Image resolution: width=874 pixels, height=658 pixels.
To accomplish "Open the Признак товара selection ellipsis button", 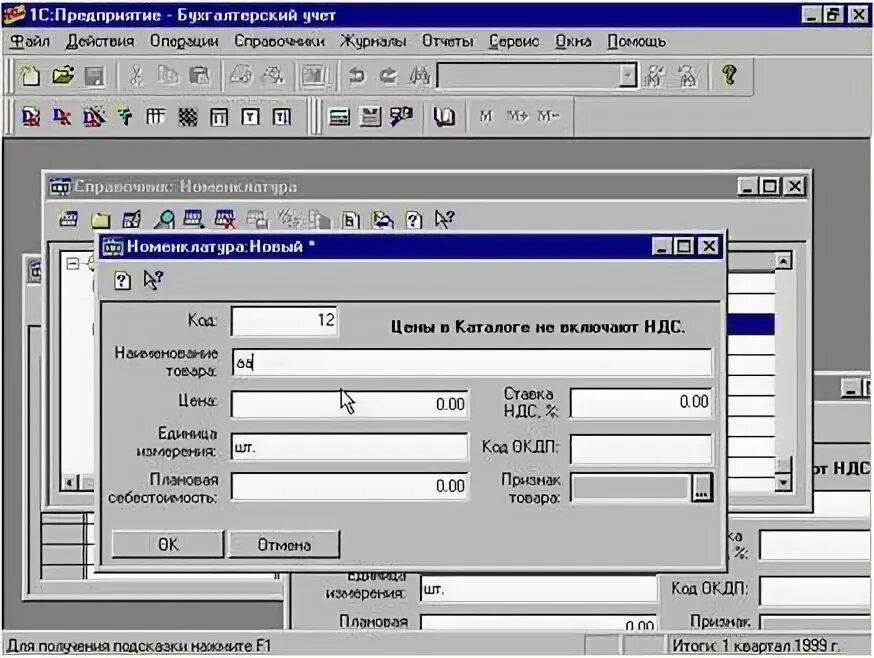I will (702, 488).
